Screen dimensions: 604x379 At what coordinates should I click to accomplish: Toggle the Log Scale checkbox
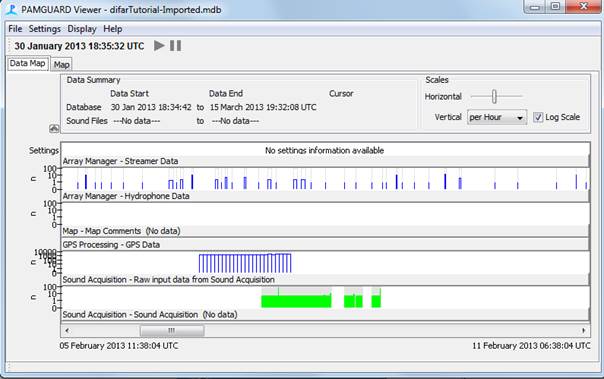click(538, 117)
